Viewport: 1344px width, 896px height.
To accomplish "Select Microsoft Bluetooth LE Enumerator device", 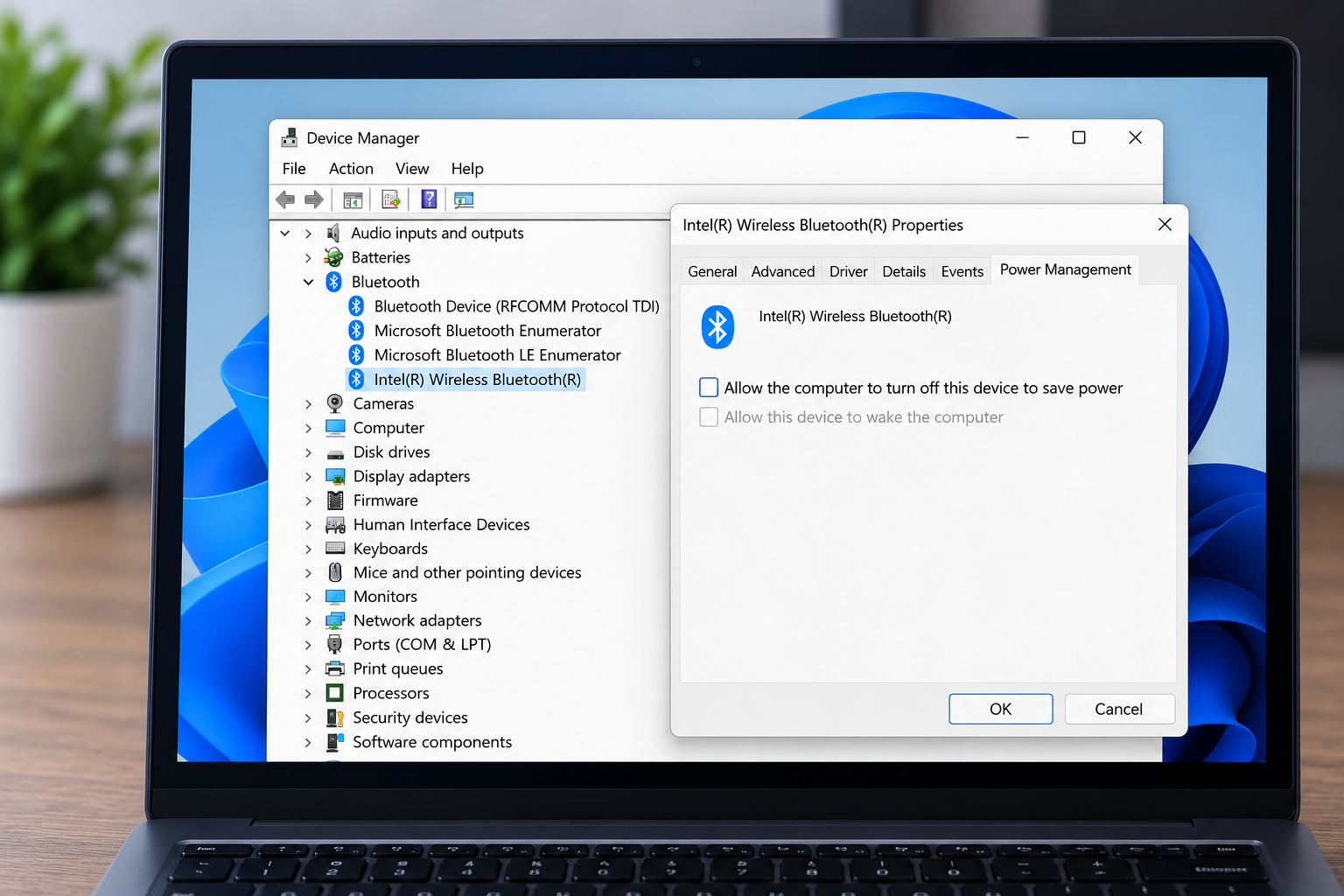I will coord(497,355).
